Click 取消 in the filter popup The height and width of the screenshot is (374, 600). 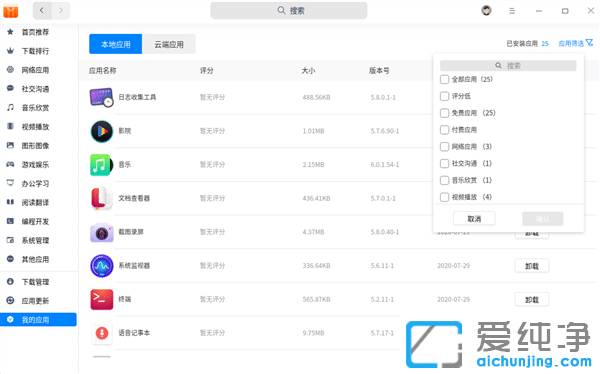(x=474, y=219)
